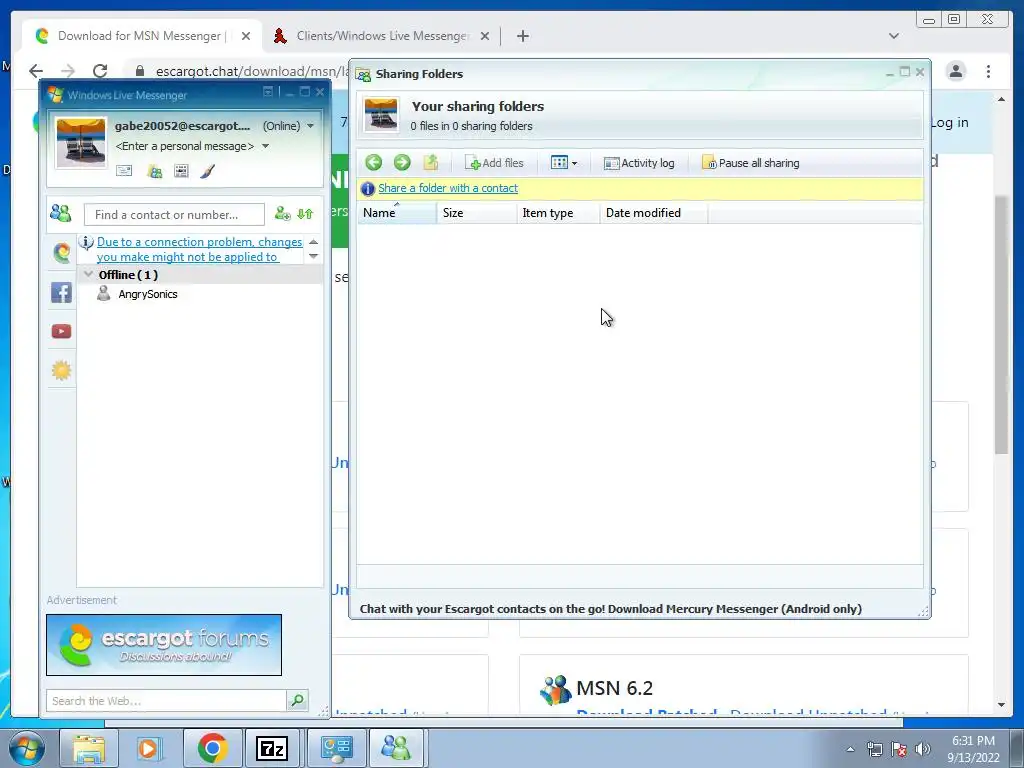Click the green arrows contact list layout icon

pyautogui.click(x=305, y=214)
